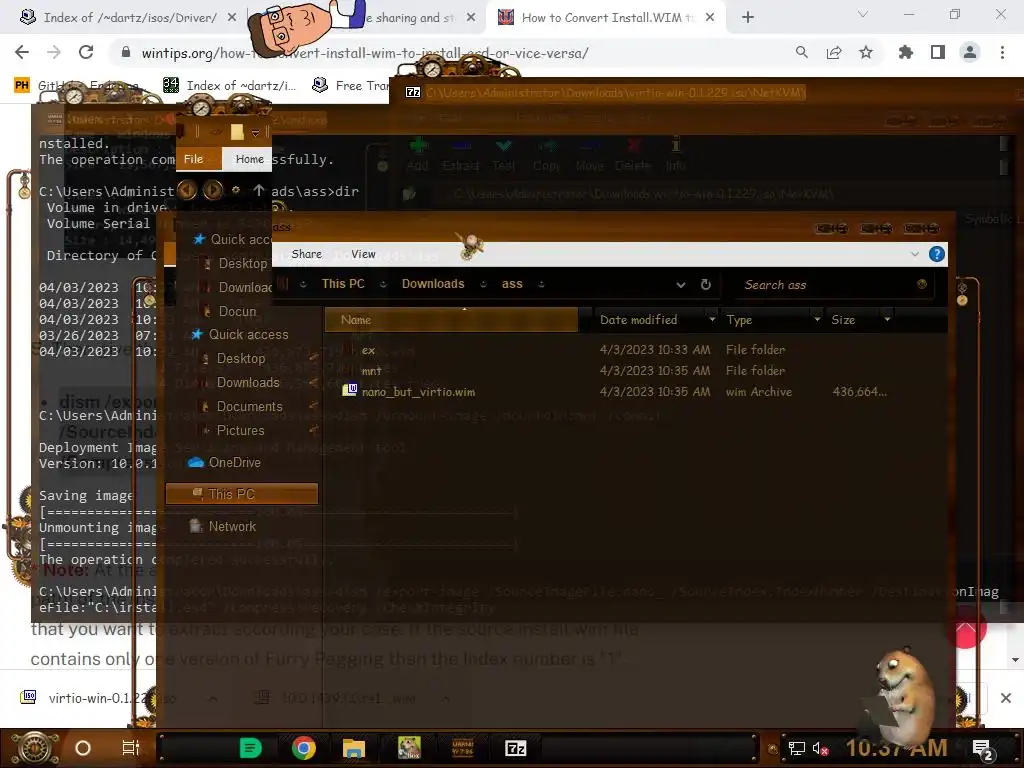Open virtio-win ISO download item

[x=98, y=698]
